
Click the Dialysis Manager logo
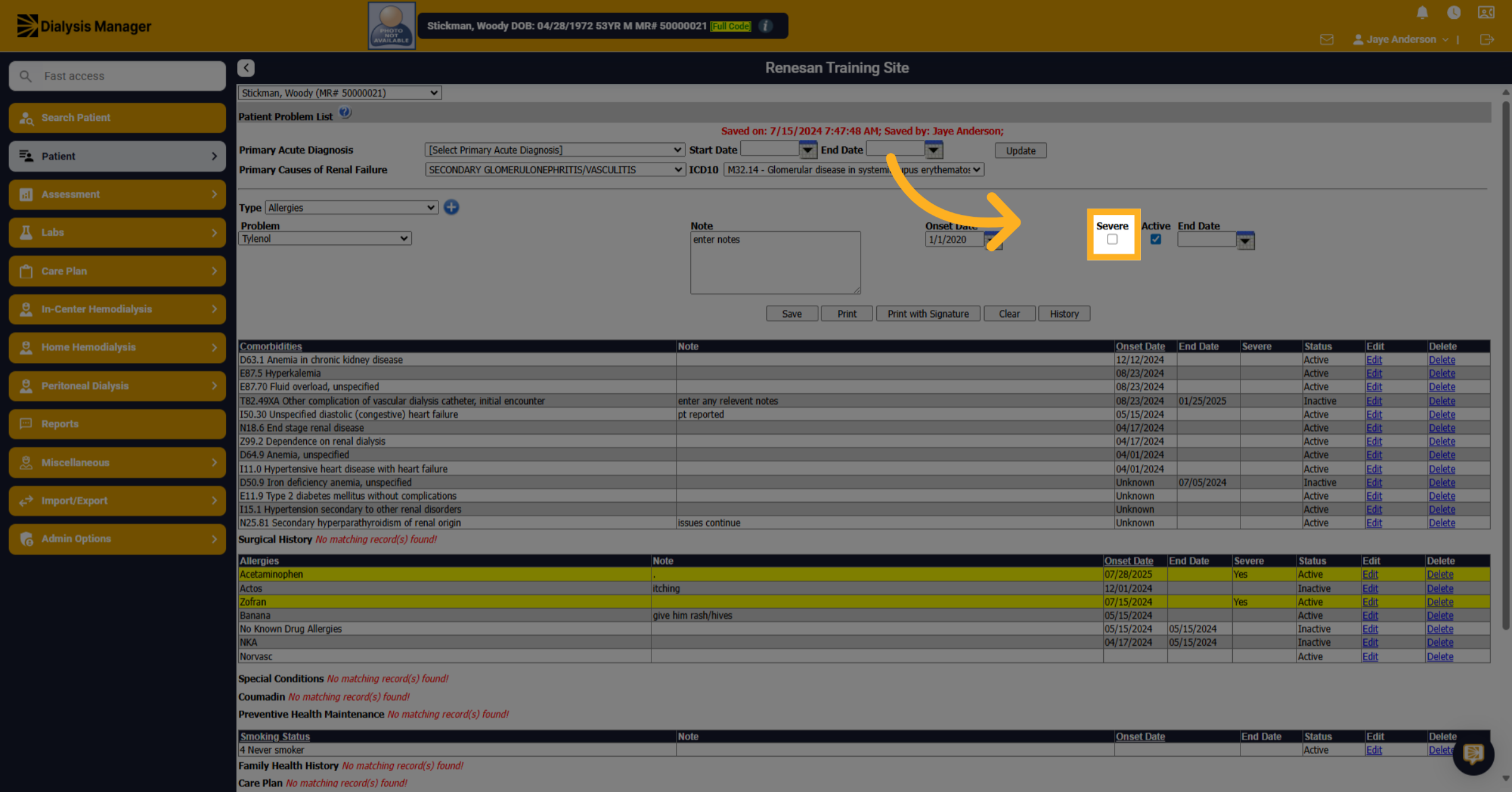pos(84,26)
